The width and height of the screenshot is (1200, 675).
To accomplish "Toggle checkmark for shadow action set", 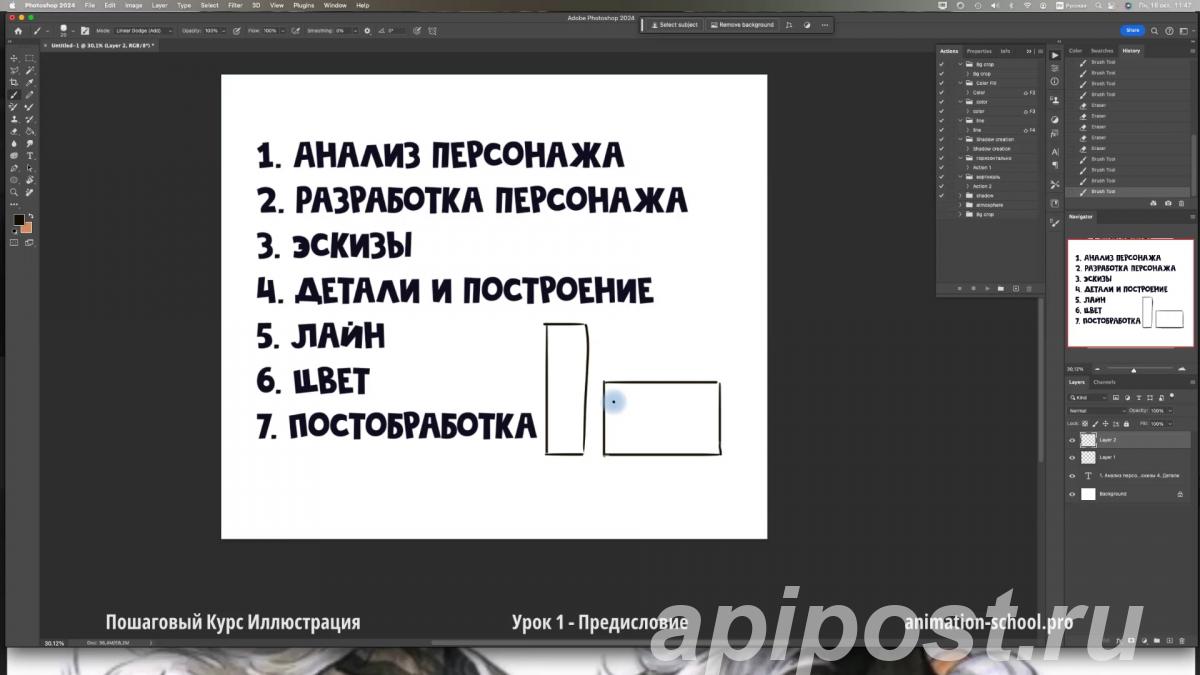I will click(941, 196).
